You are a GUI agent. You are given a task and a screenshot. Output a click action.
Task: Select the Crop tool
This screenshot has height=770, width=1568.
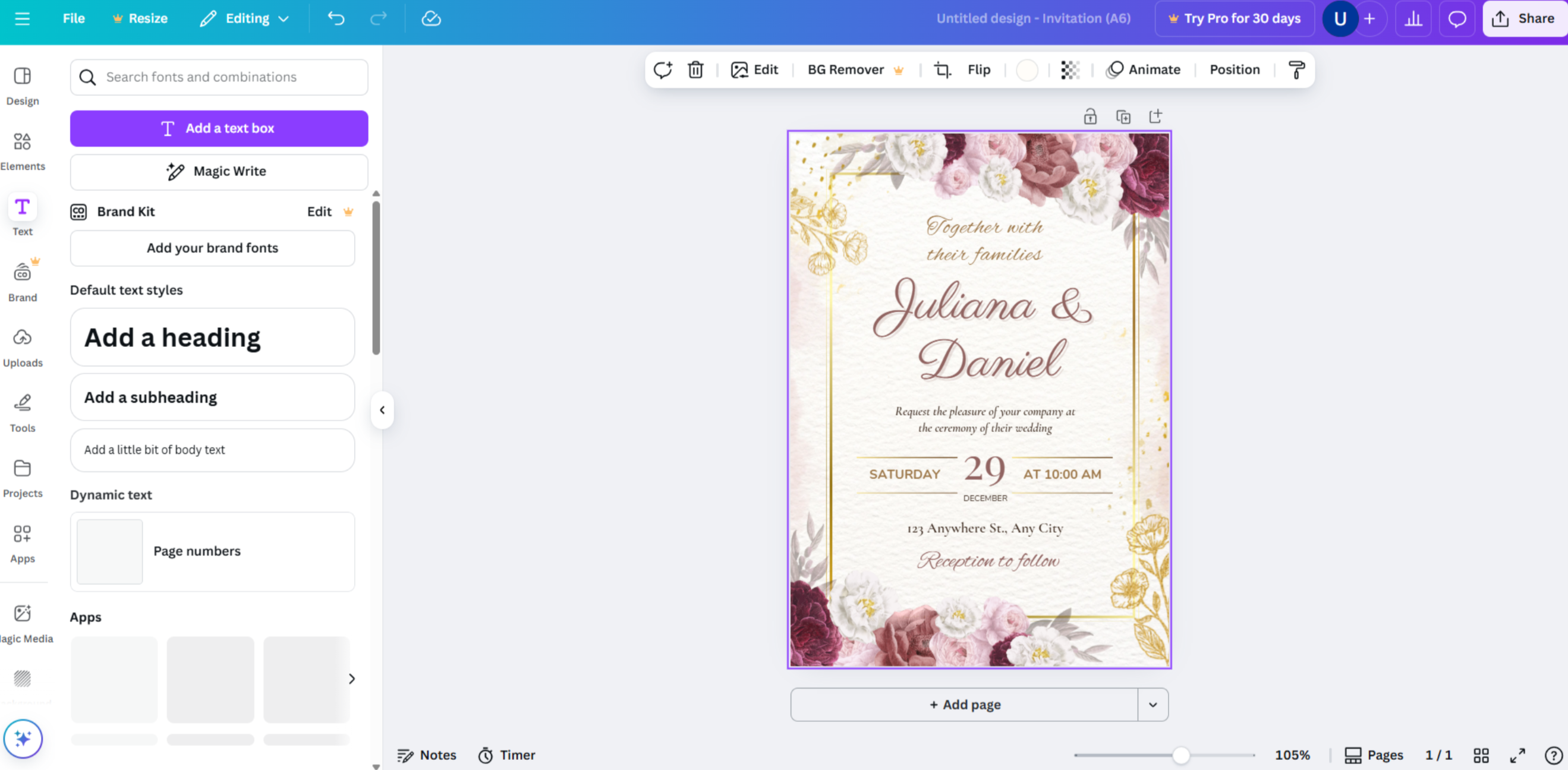click(x=942, y=70)
